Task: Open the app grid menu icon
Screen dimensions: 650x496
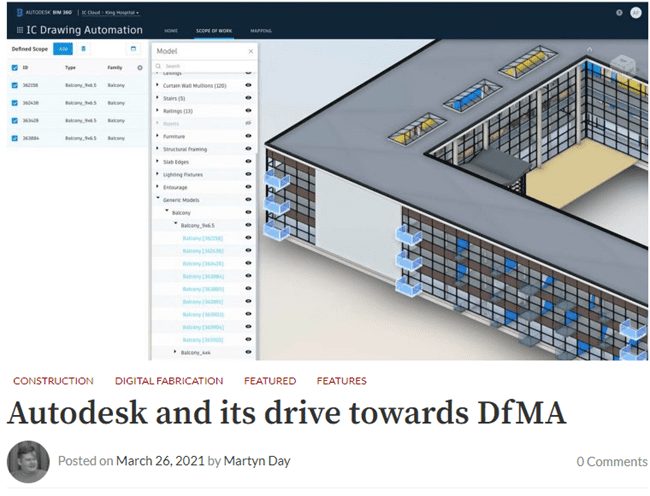Action: coord(18,31)
